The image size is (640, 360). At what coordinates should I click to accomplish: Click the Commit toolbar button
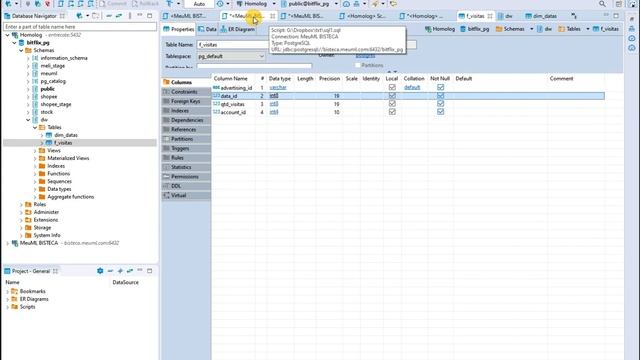click(x=113, y=4)
